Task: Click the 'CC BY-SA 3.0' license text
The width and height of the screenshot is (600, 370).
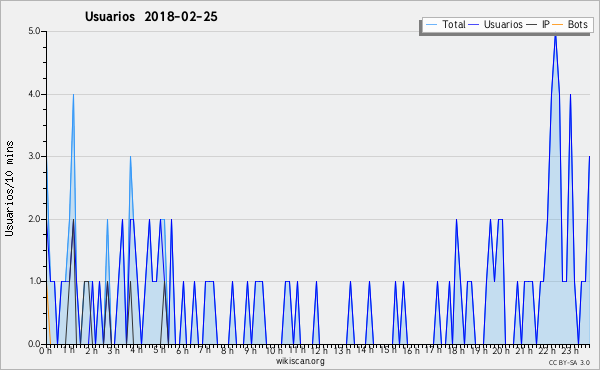Action: pyautogui.click(x=569, y=362)
